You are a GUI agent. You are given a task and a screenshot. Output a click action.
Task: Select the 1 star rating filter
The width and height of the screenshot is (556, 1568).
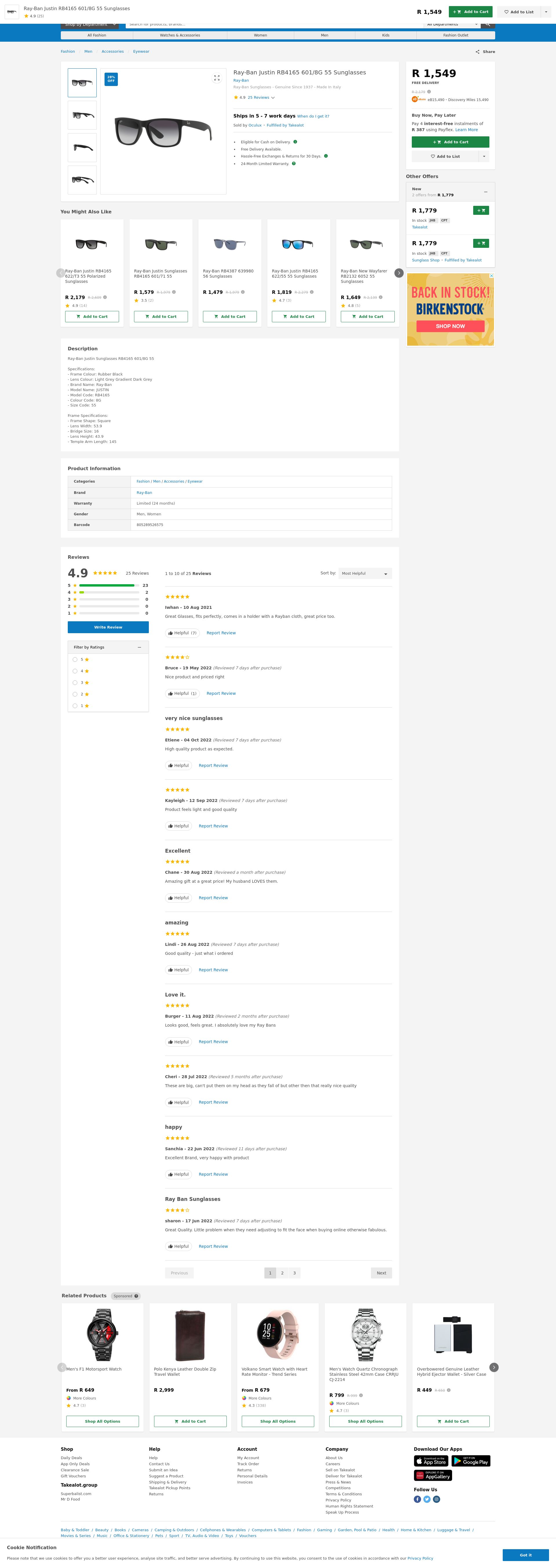pos(75,706)
